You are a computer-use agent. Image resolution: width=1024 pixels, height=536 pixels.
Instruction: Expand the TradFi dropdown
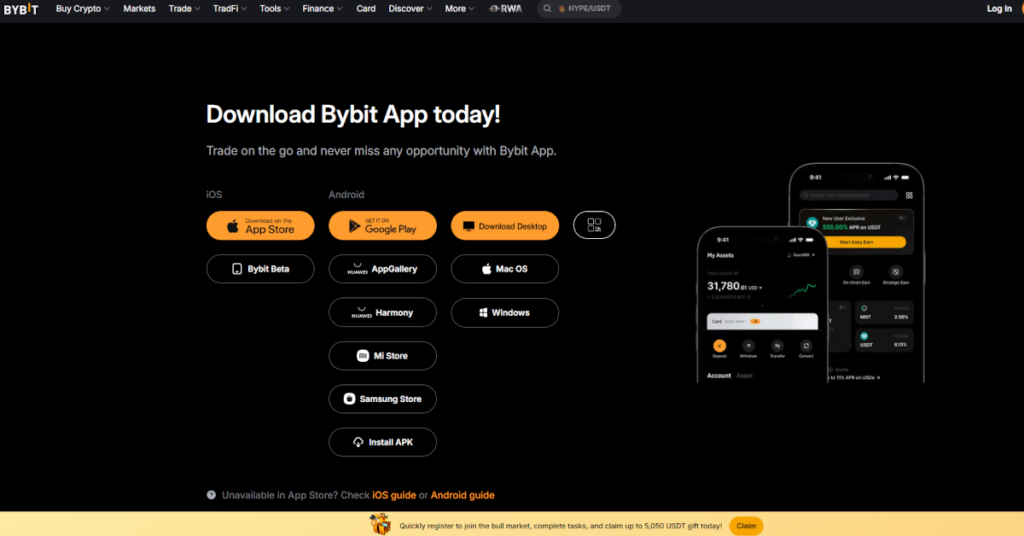pos(230,8)
